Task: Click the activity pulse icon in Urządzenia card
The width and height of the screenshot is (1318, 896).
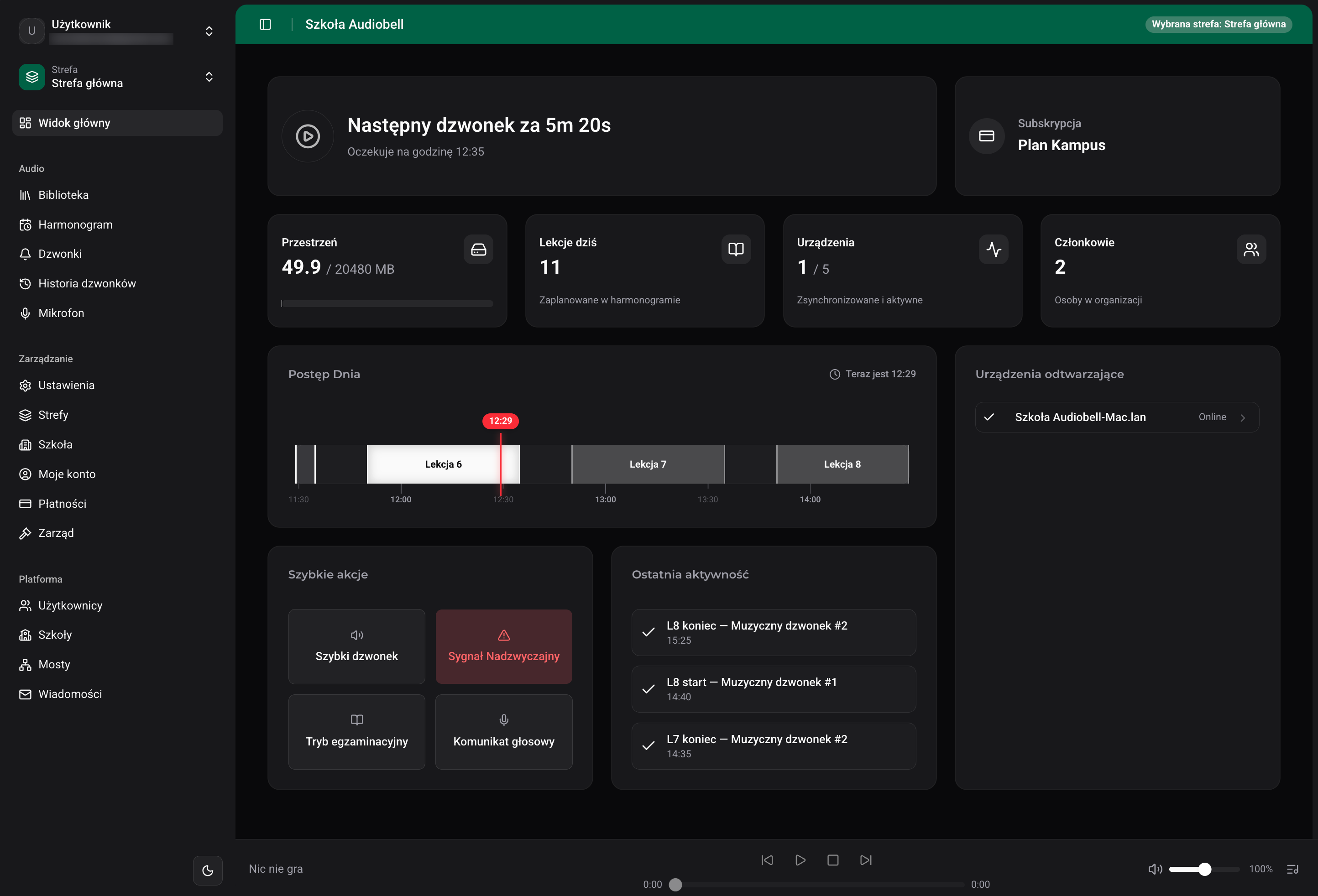Action: pyautogui.click(x=993, y=250)
